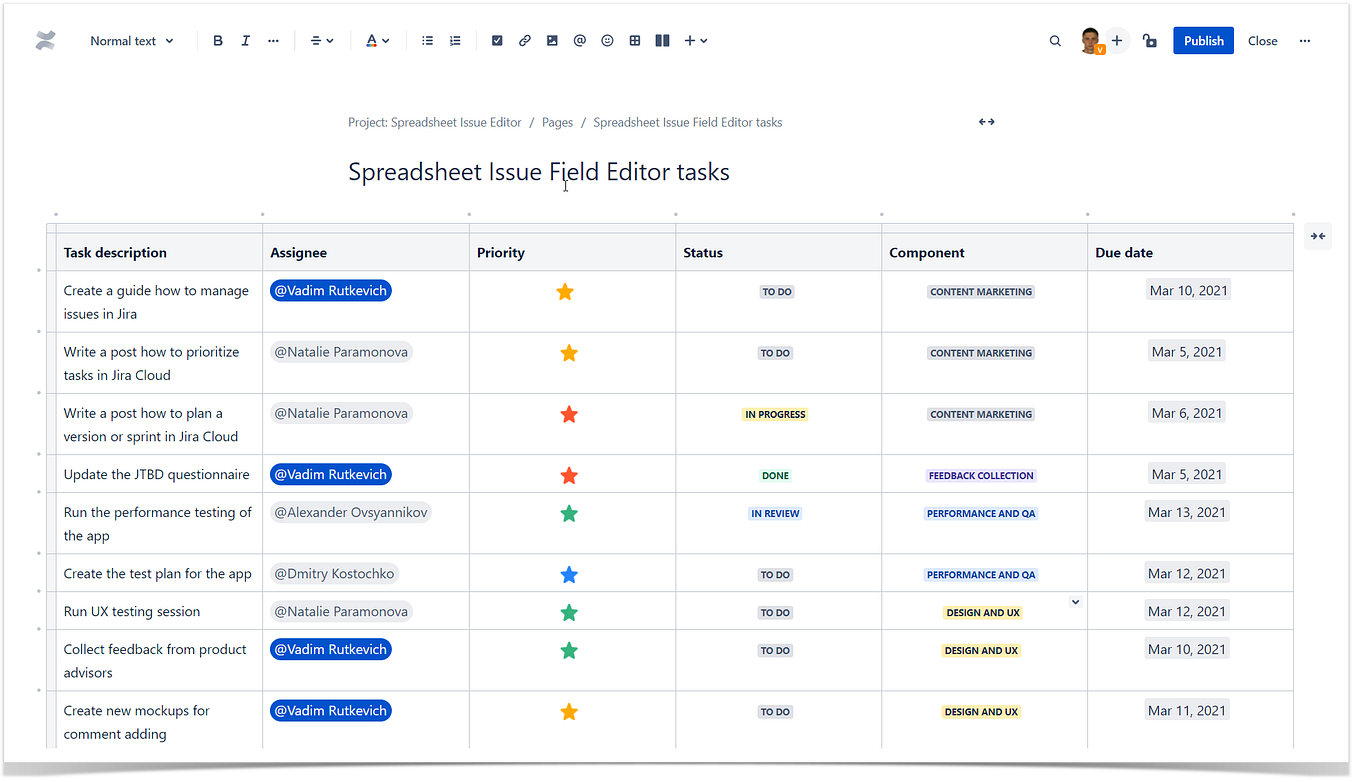Click the unlock restrictions icon near Publish
This screenshot has width=1358, height=782.
1149,40
